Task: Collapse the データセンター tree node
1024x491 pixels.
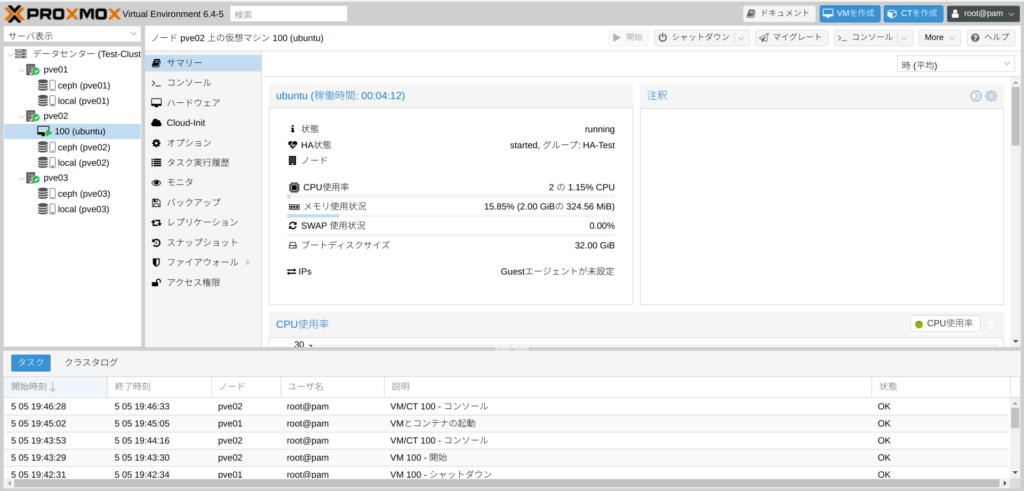Action: pyautogui.click(x=10, y=54)
